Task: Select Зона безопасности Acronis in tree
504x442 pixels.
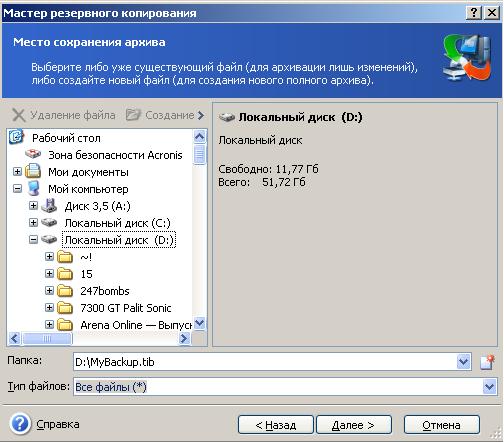Action: point(115,155)
